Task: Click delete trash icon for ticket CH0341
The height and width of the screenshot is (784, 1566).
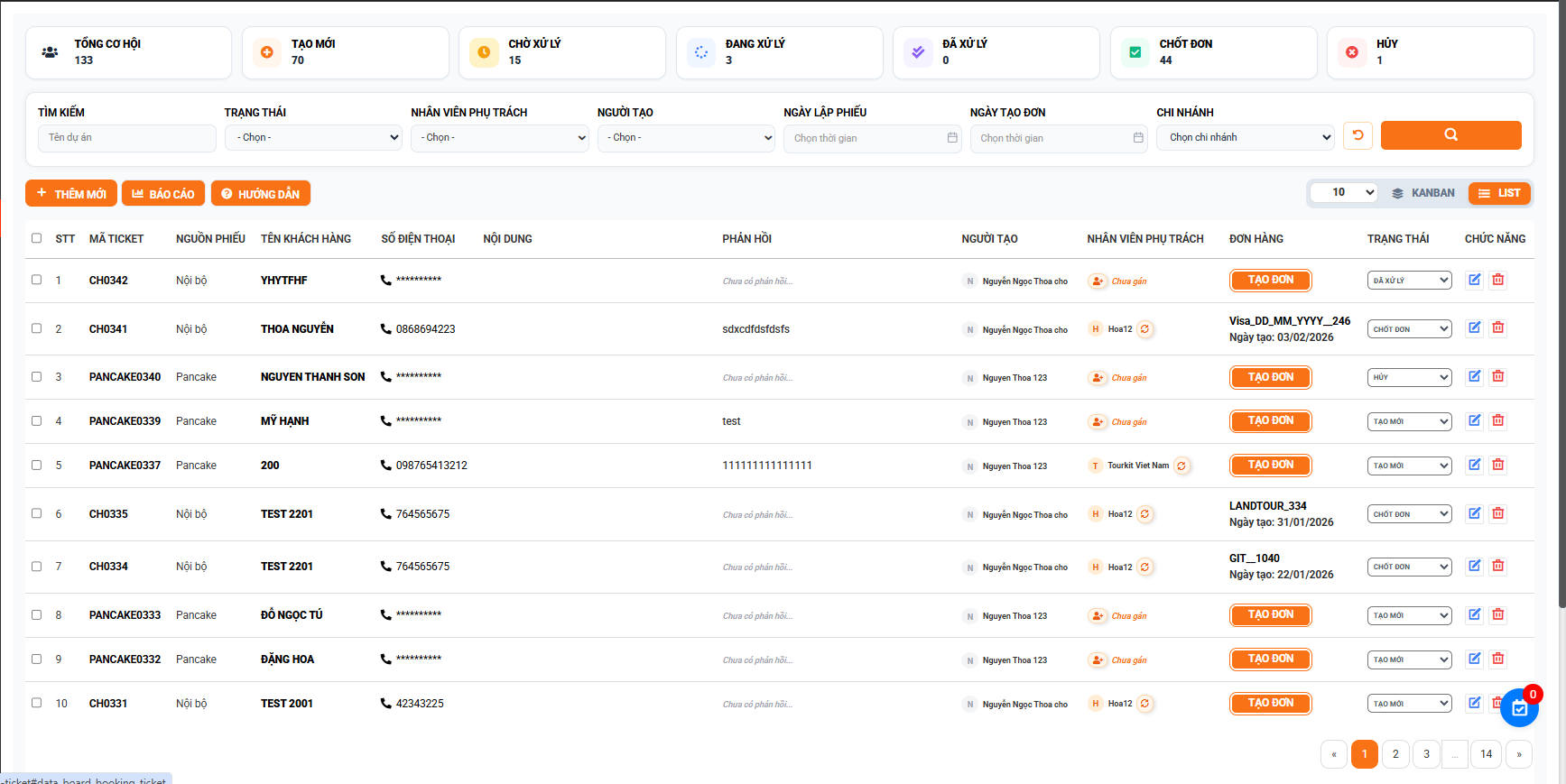Action: pos(1498,328)
